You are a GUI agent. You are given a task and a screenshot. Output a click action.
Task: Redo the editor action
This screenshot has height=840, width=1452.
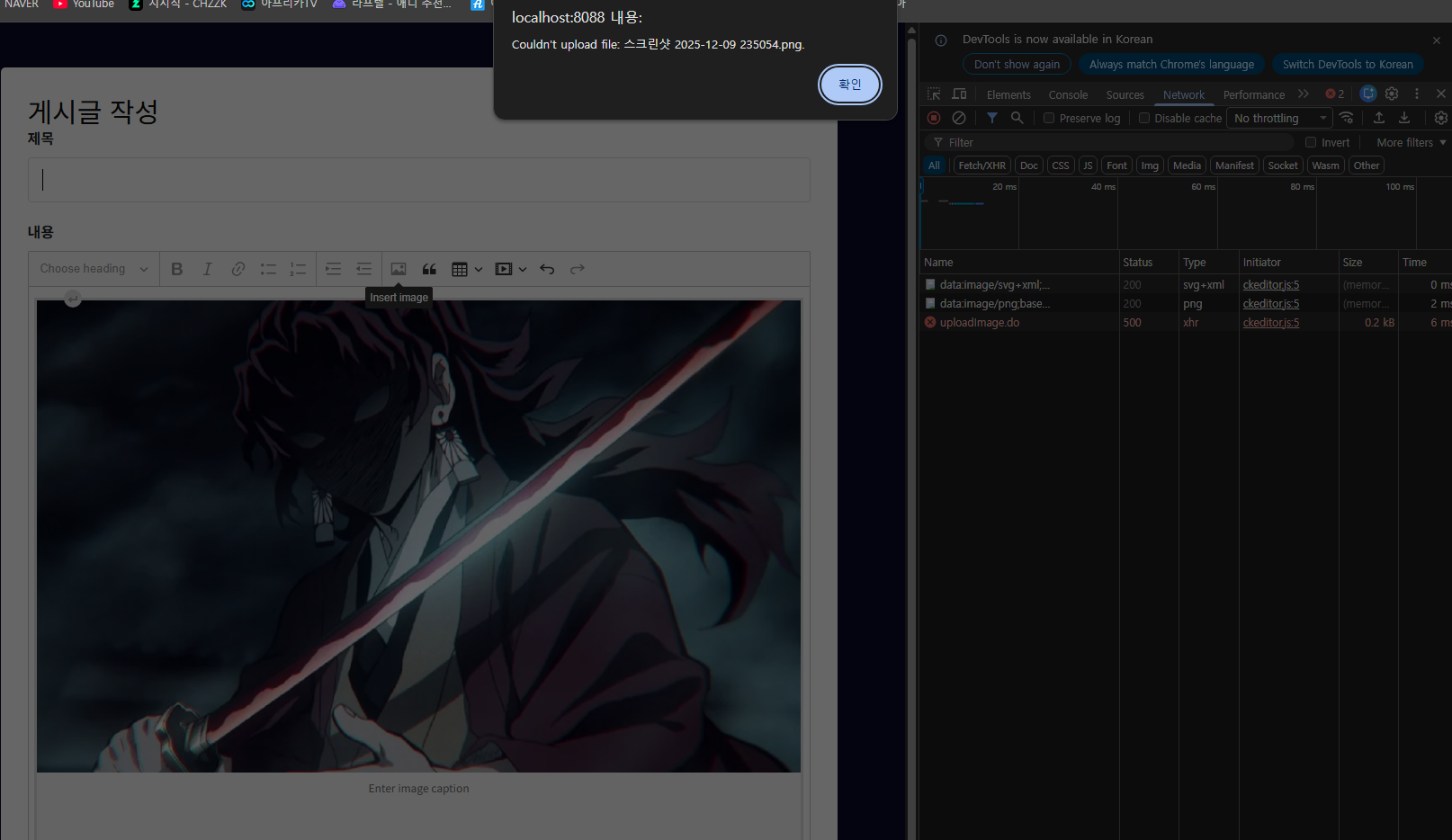tap(578, 269)
